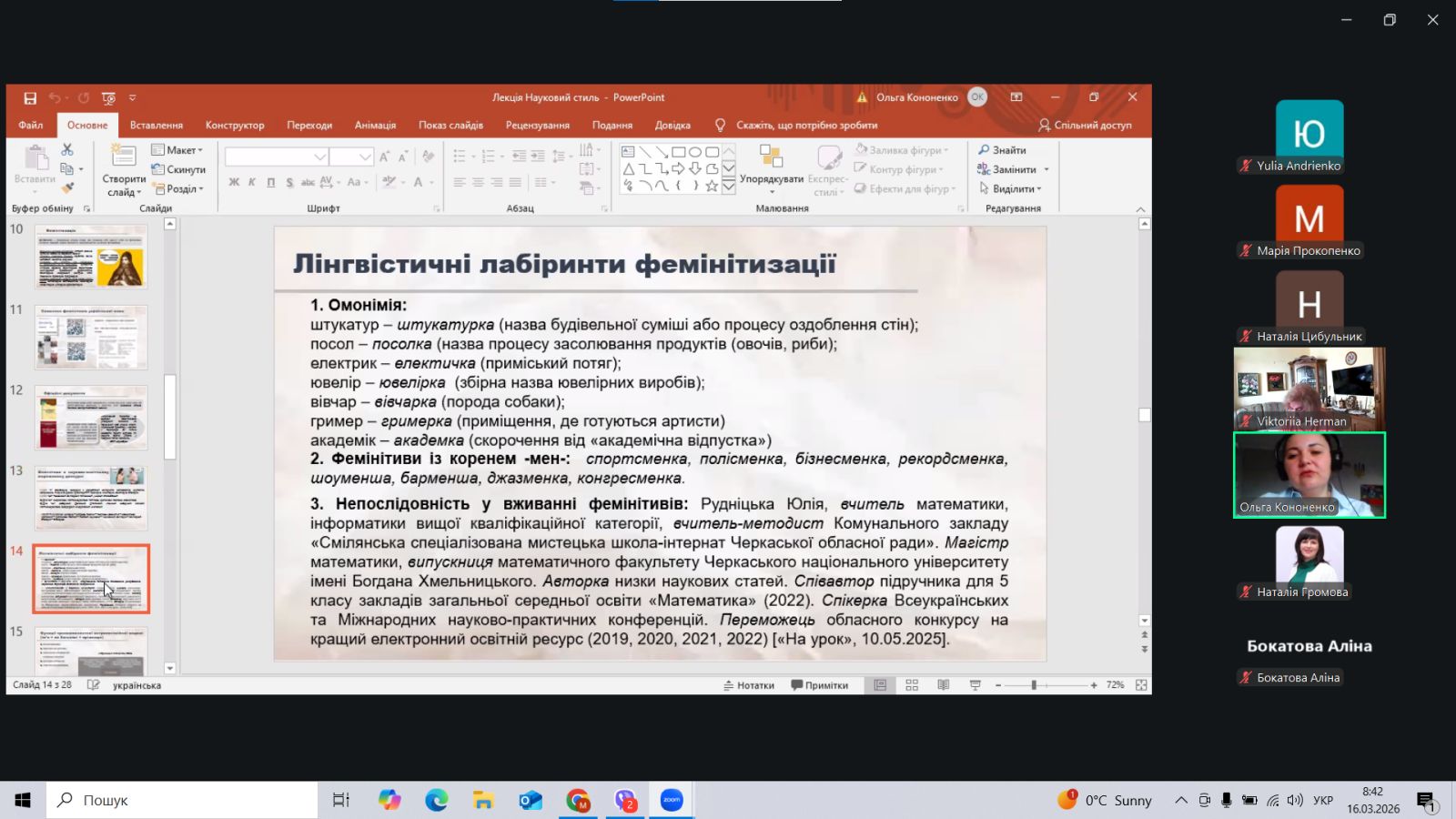This screenshot has height=819, width=1456.
Task: Open the Select (Виділити) dropdown
Action: (x=1011, y=189)
